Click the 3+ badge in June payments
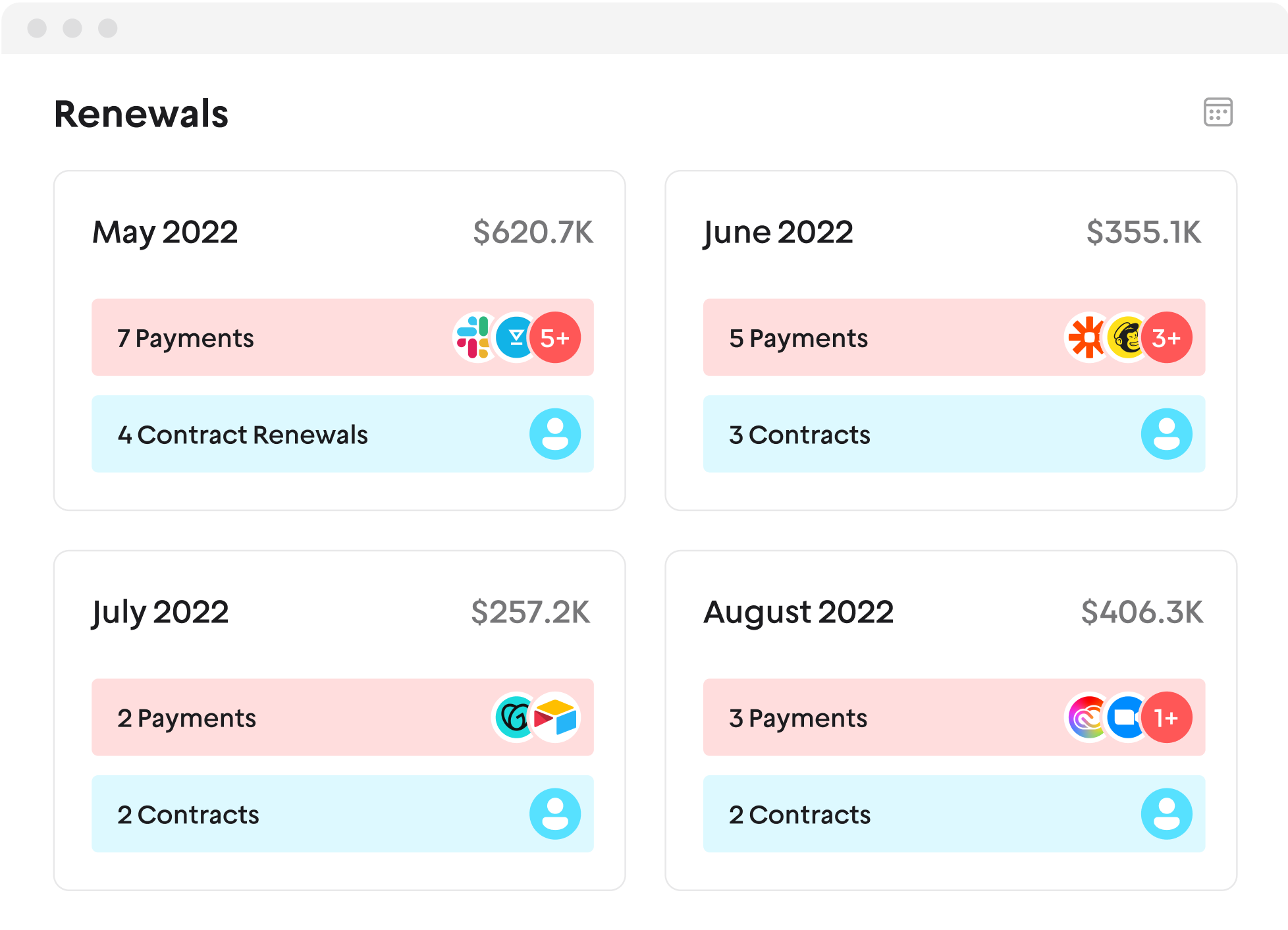 tap(1167, 337)
